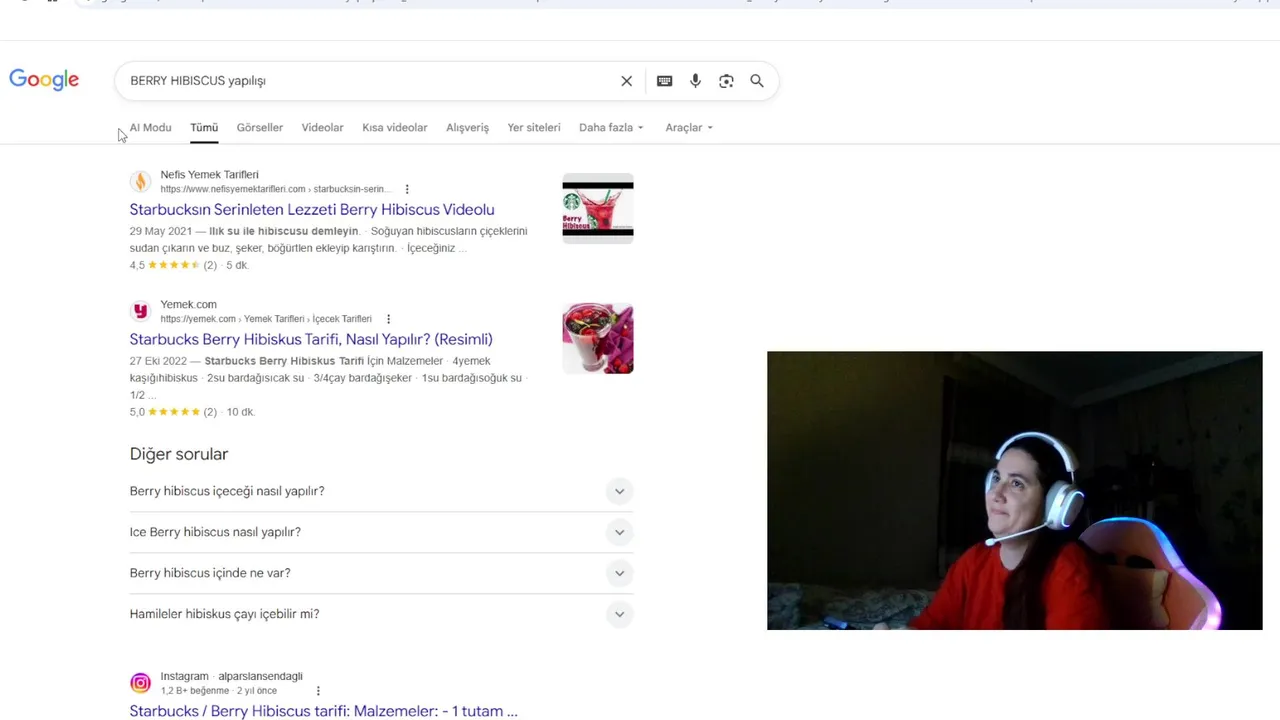The width and height of the screenshot is (1280, 720).
Task: Click question text 'Hamileler hibiskus çayı içebilir mi?'
Action: tap(224, 614)
